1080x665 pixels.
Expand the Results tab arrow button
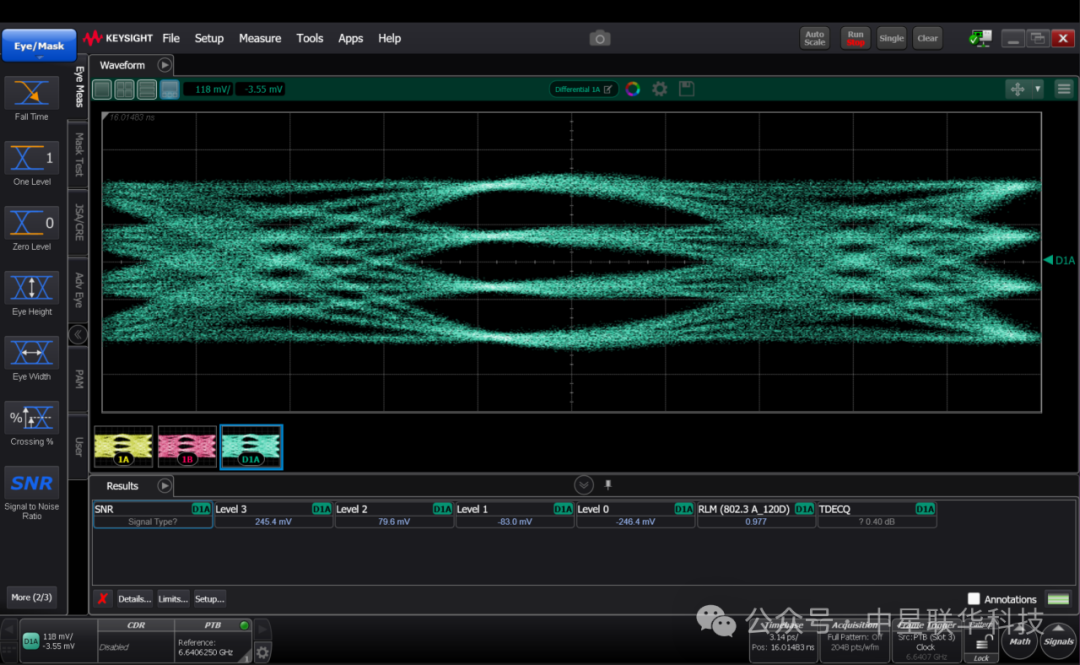pyautogui.click(x=164, y=486)
